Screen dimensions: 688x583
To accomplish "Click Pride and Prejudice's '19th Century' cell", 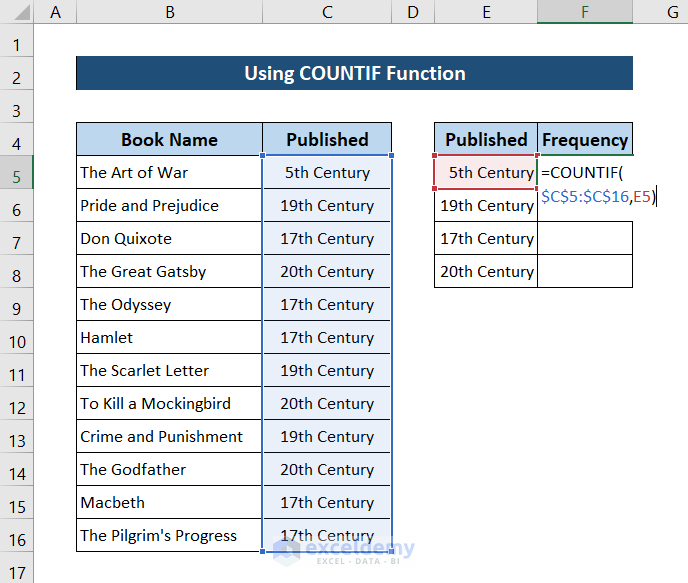I will 327,205.
